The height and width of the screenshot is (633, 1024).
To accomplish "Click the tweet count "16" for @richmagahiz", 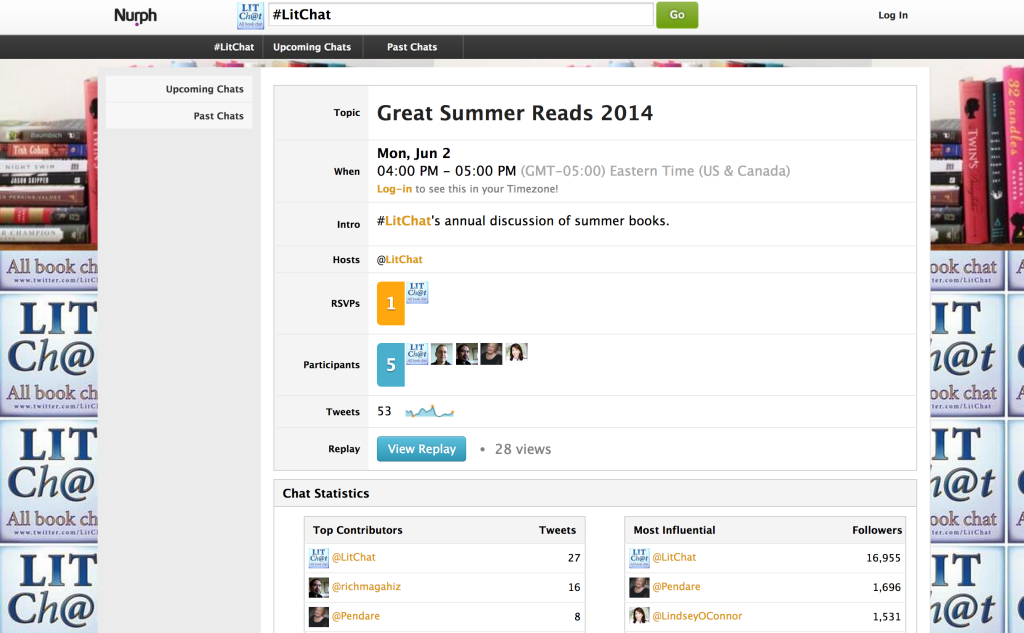I will (x=574, y=587).
